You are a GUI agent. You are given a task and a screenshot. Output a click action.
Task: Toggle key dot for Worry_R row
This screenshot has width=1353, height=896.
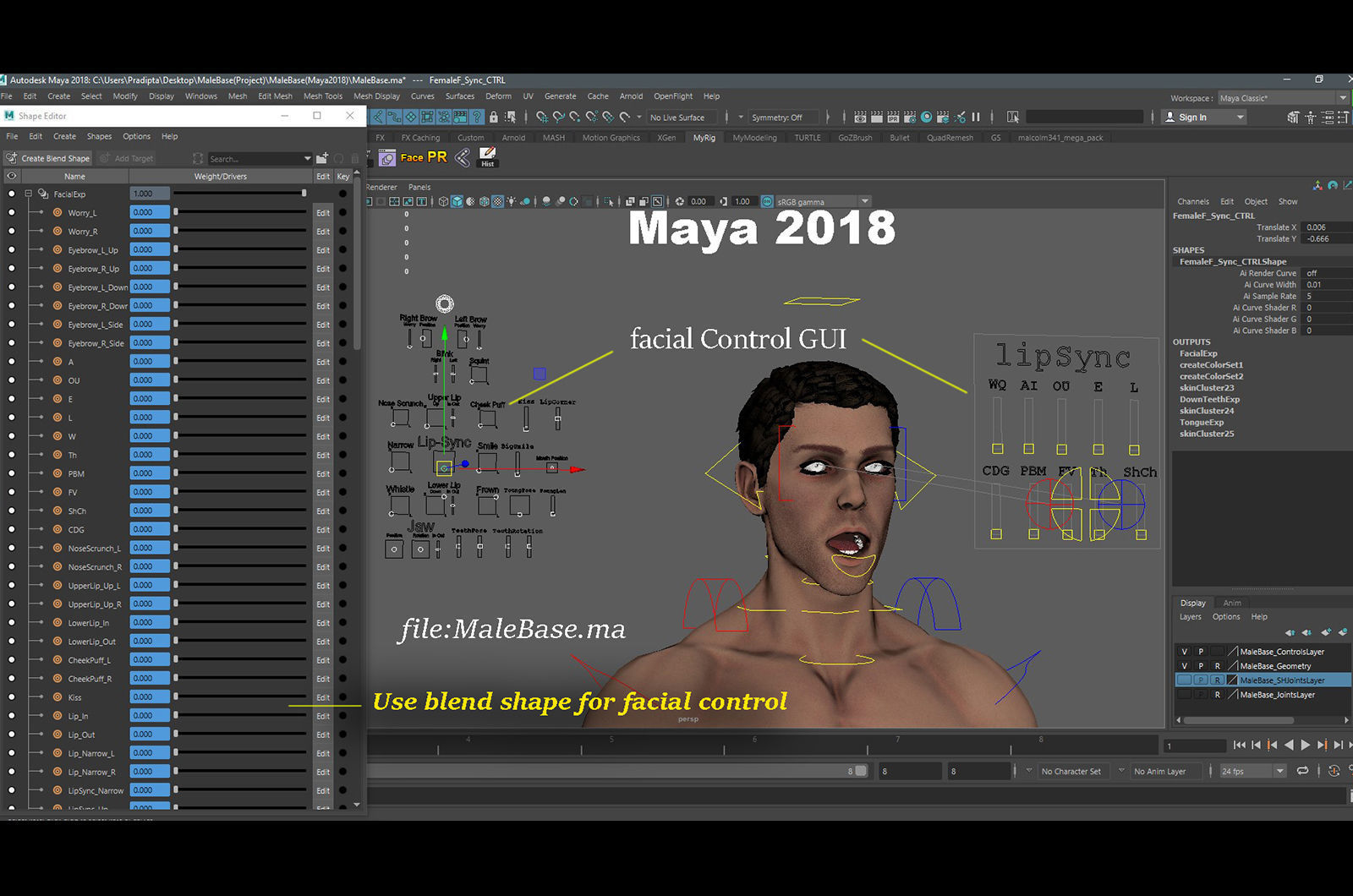tap(342, 231)
